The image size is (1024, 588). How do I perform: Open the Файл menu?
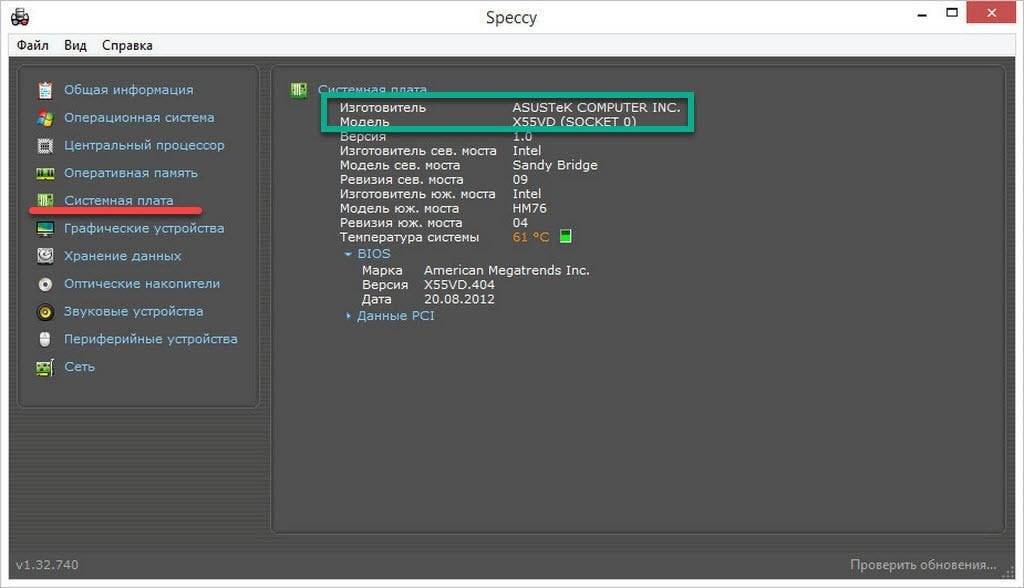point(32,45)
